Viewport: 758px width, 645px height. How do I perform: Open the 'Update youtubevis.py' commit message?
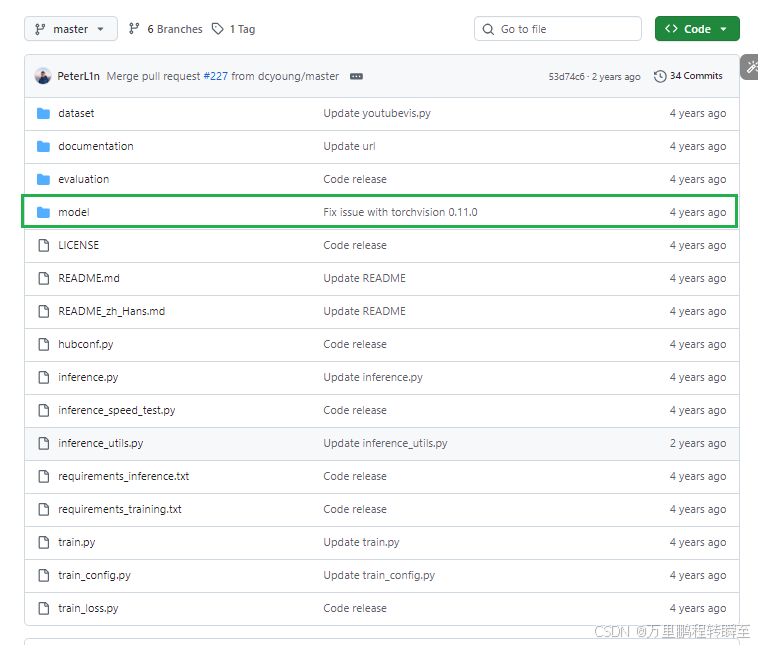click(x=377, y=113)
